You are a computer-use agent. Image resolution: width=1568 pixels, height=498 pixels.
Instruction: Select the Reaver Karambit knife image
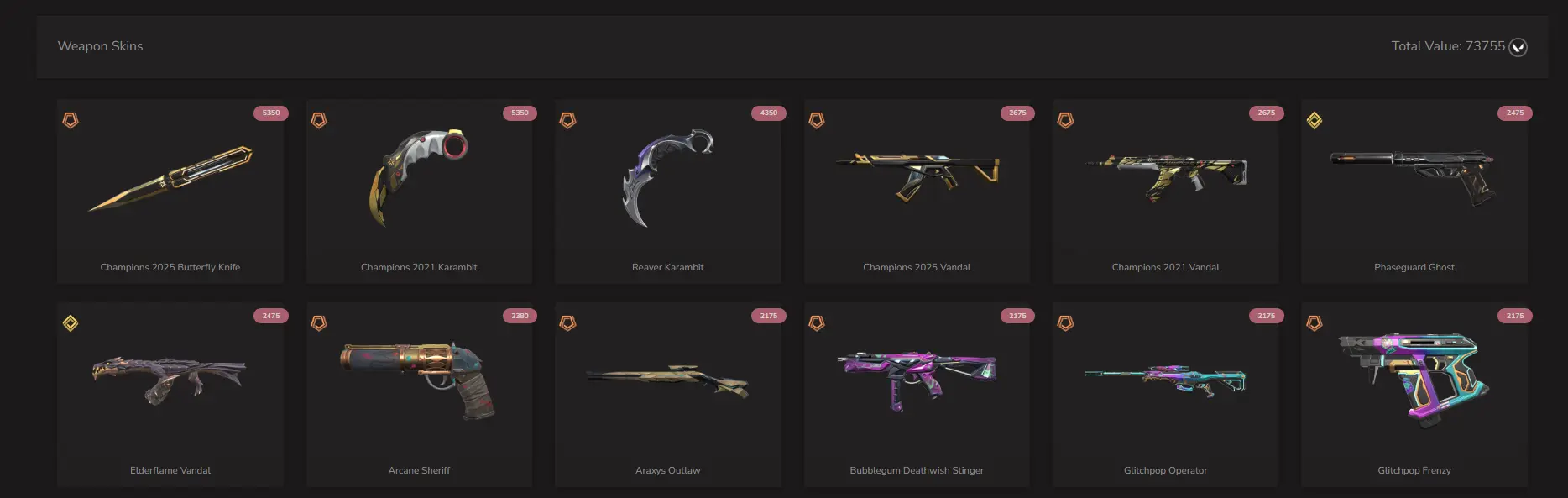pos(667,178)
